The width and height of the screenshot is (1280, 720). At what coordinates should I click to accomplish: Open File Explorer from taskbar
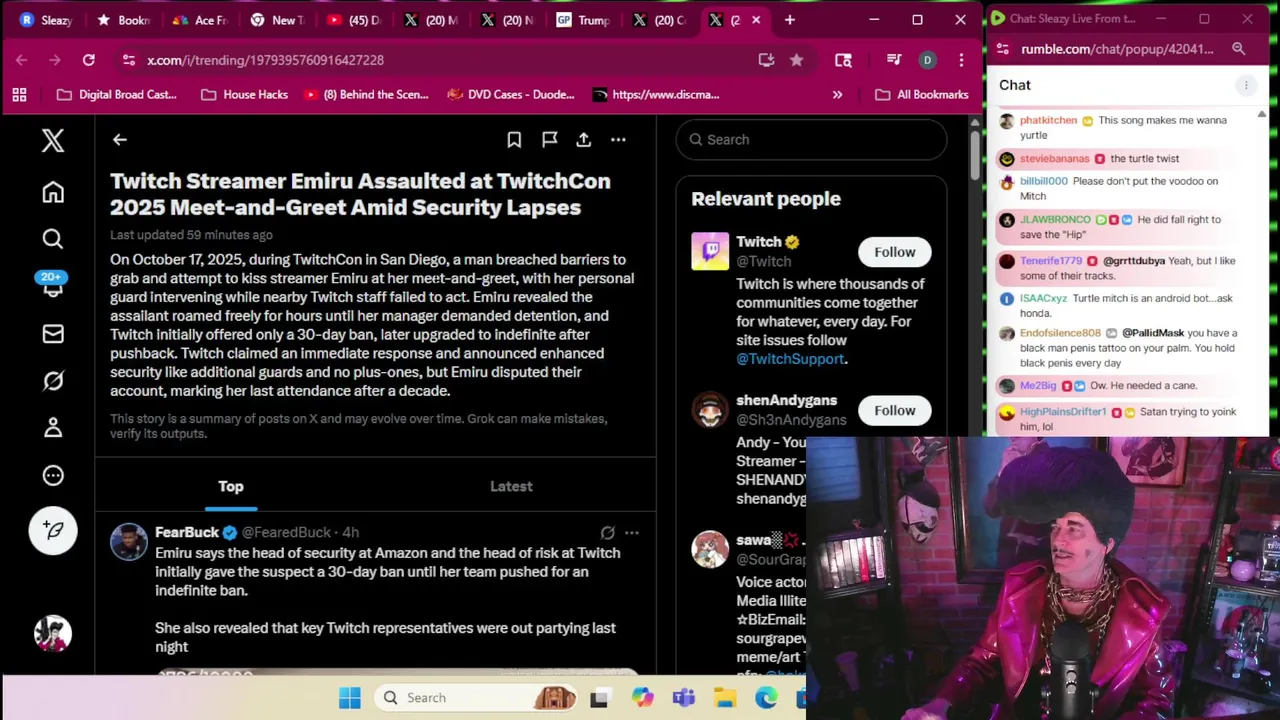point(725,698)
